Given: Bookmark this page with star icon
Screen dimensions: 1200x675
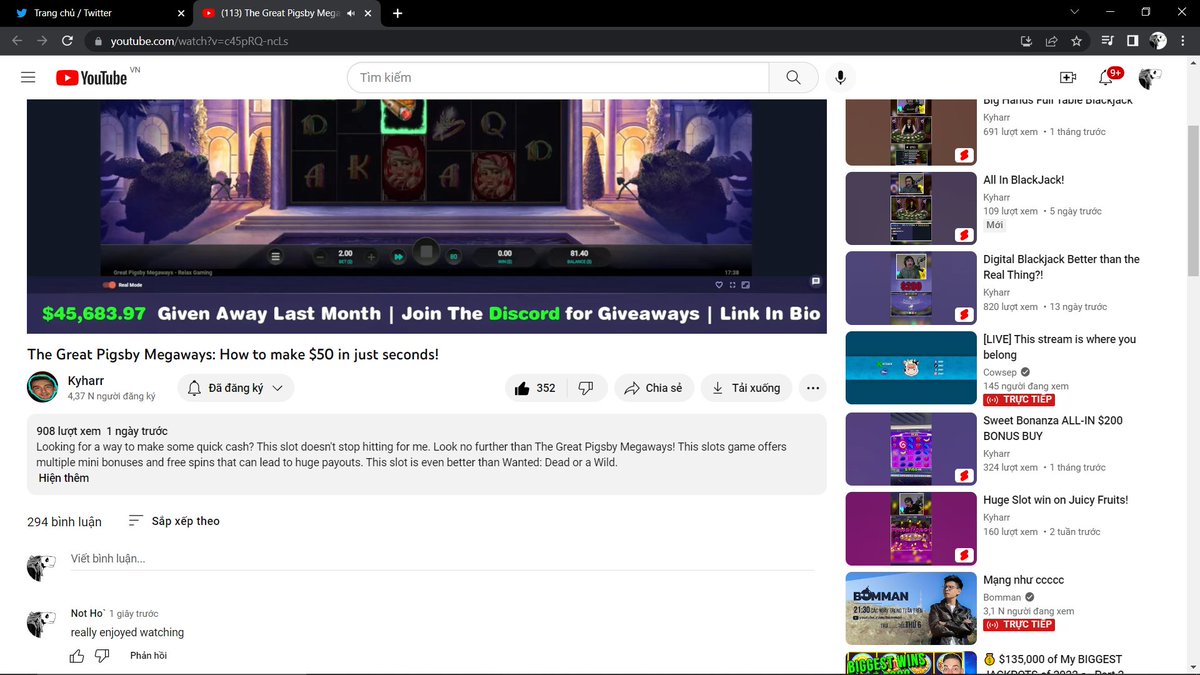Looking at the screenshot, I should pos(1076,41).
